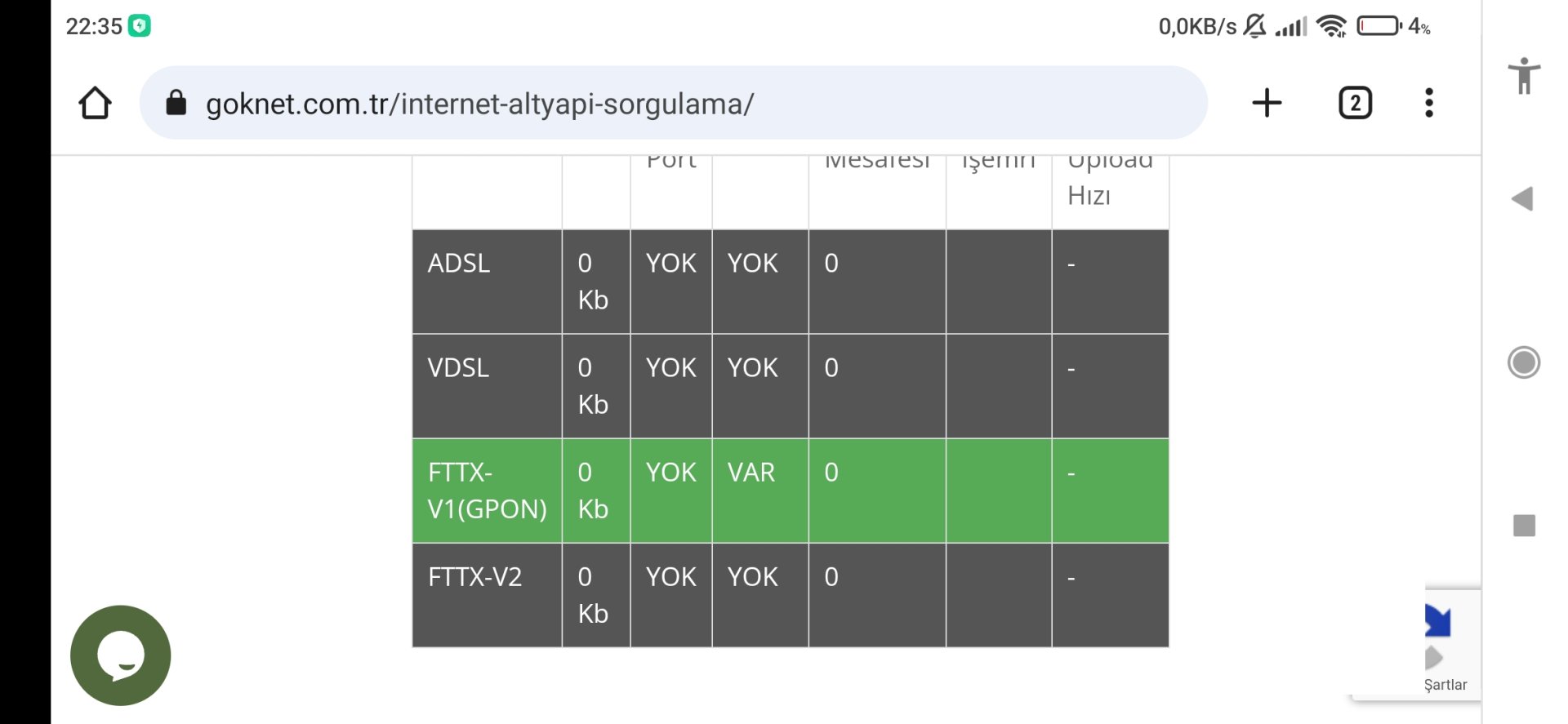
Task: Click the padlock site security icon
Action: tap(176, 104)
